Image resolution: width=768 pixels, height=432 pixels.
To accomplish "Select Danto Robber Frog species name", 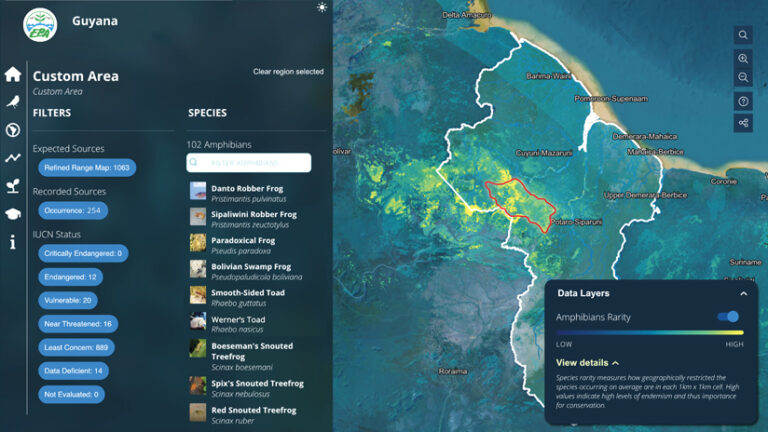I will 247,189.
